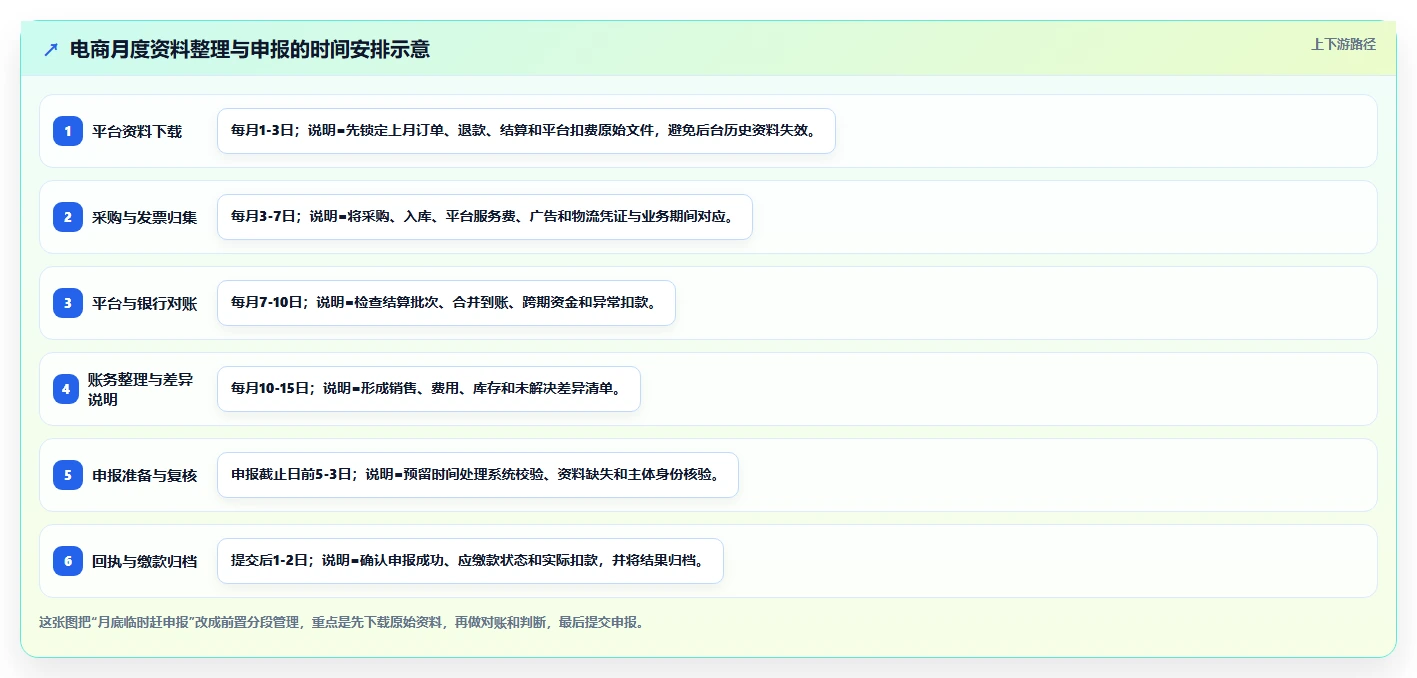Click the 每月3-7日 description box

tap(485, 217)
